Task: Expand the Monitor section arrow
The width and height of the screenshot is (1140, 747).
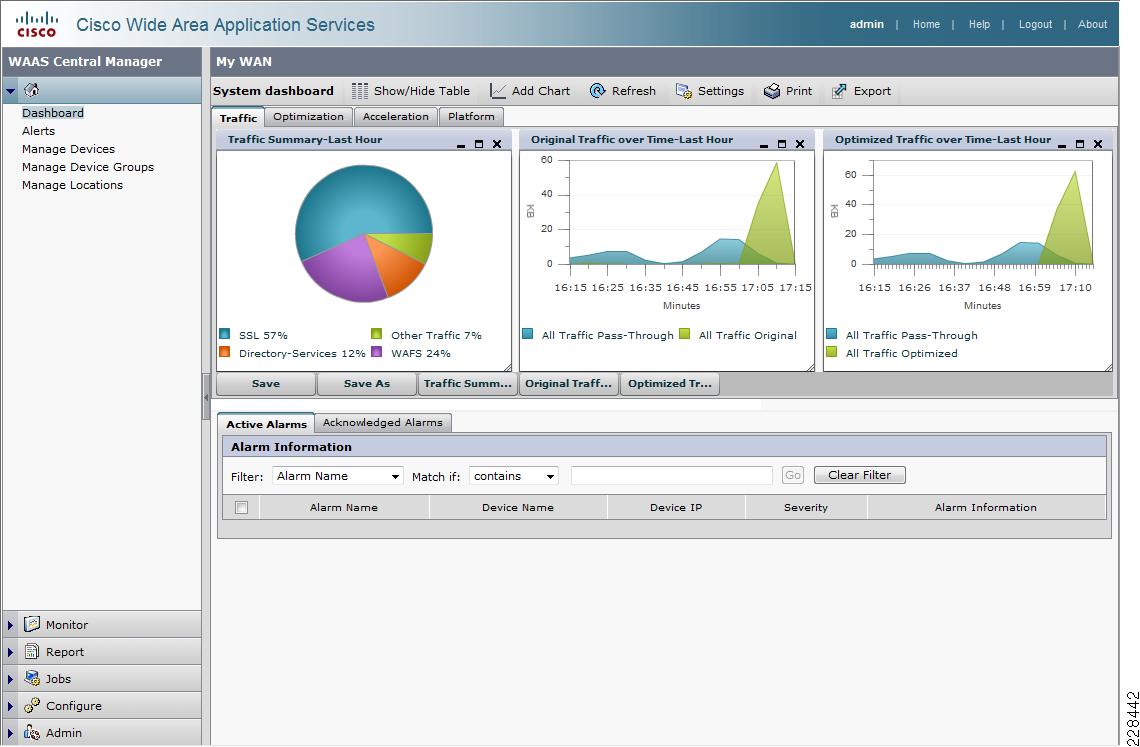Action: (x=10, y=625)
